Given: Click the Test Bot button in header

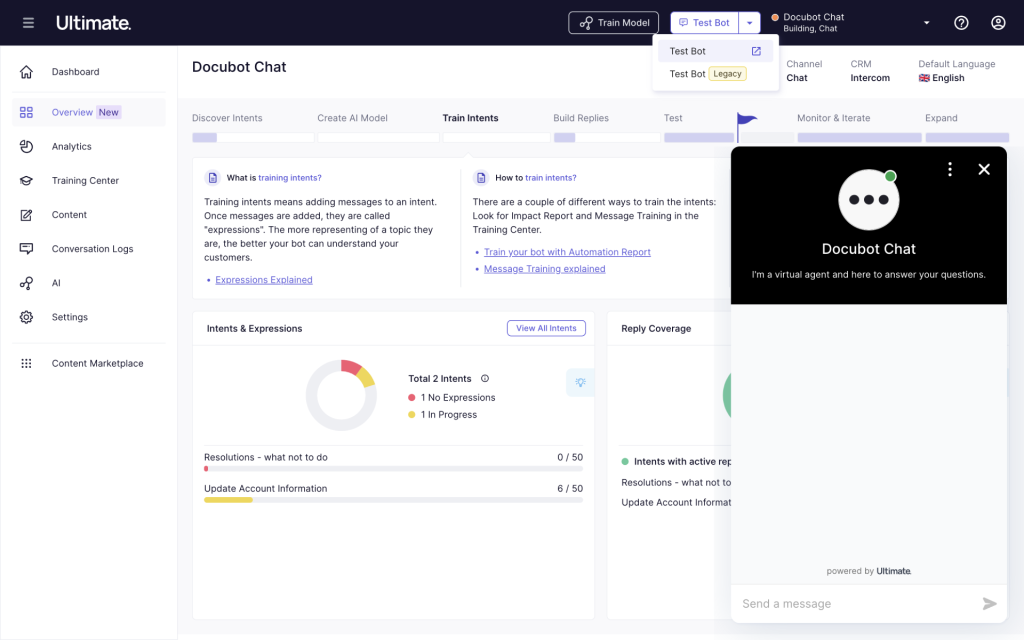Looking at the screenshot, I should click(x=705, y=23).
